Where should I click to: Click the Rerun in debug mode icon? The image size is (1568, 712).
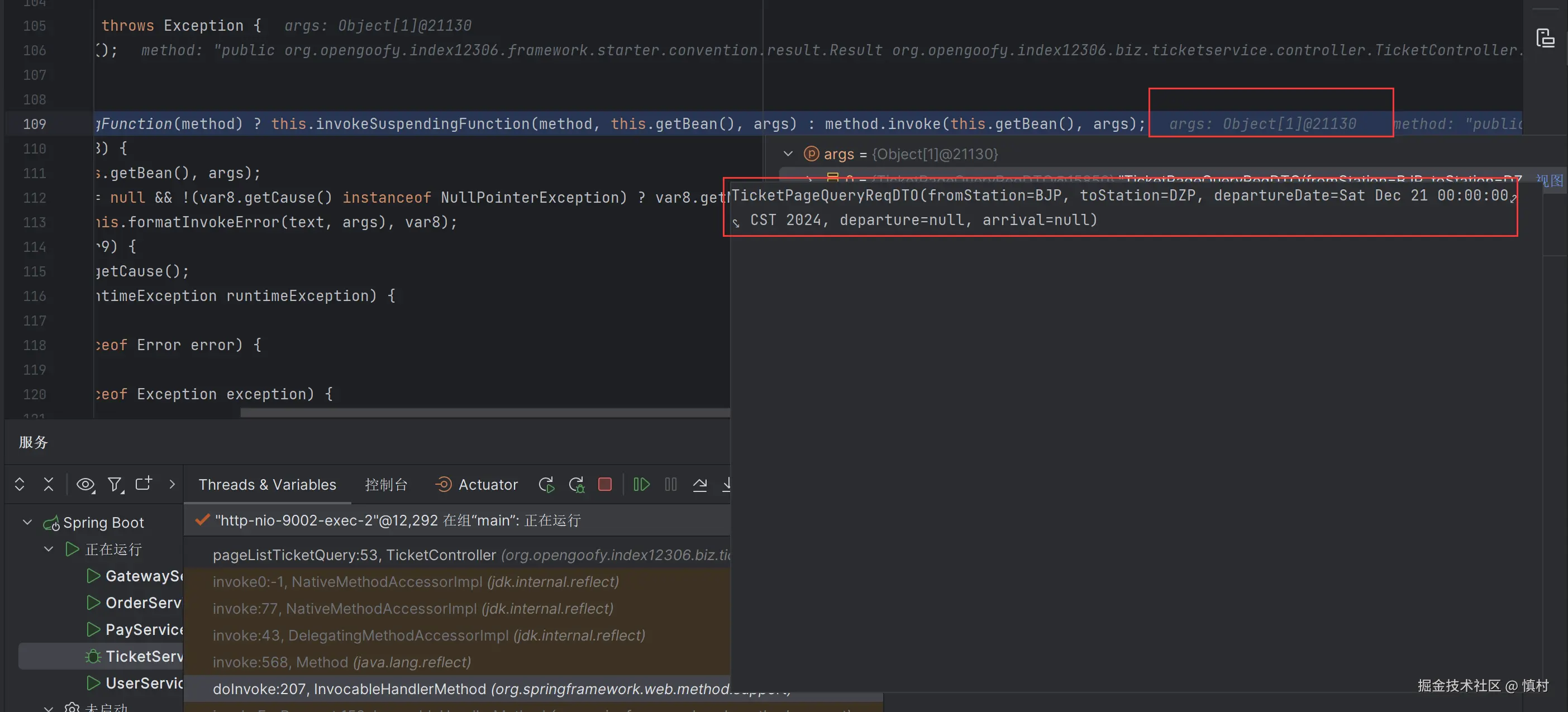[x=576, y=484]
